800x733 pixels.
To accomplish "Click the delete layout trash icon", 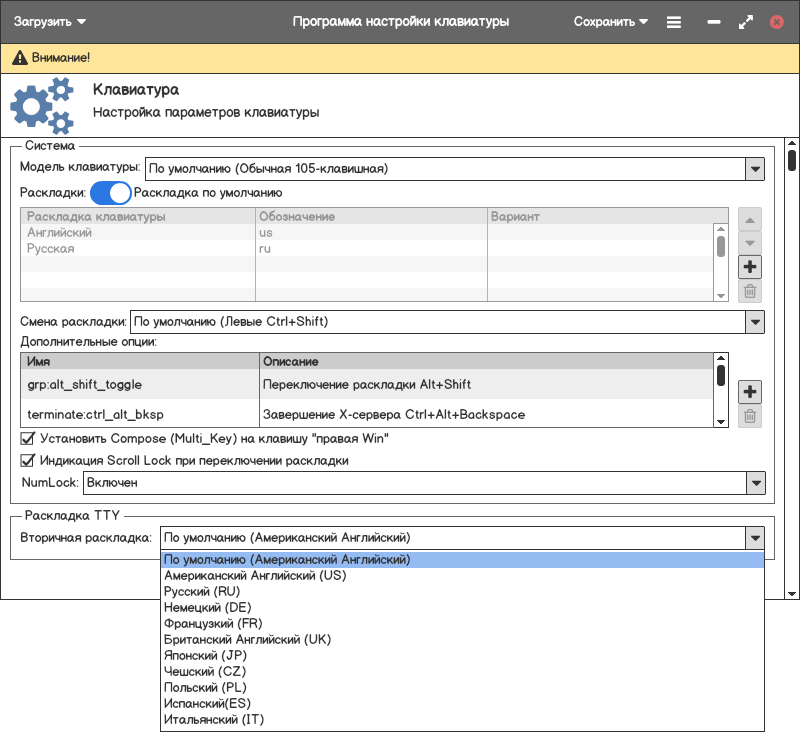I will click(x=750, y=291).
